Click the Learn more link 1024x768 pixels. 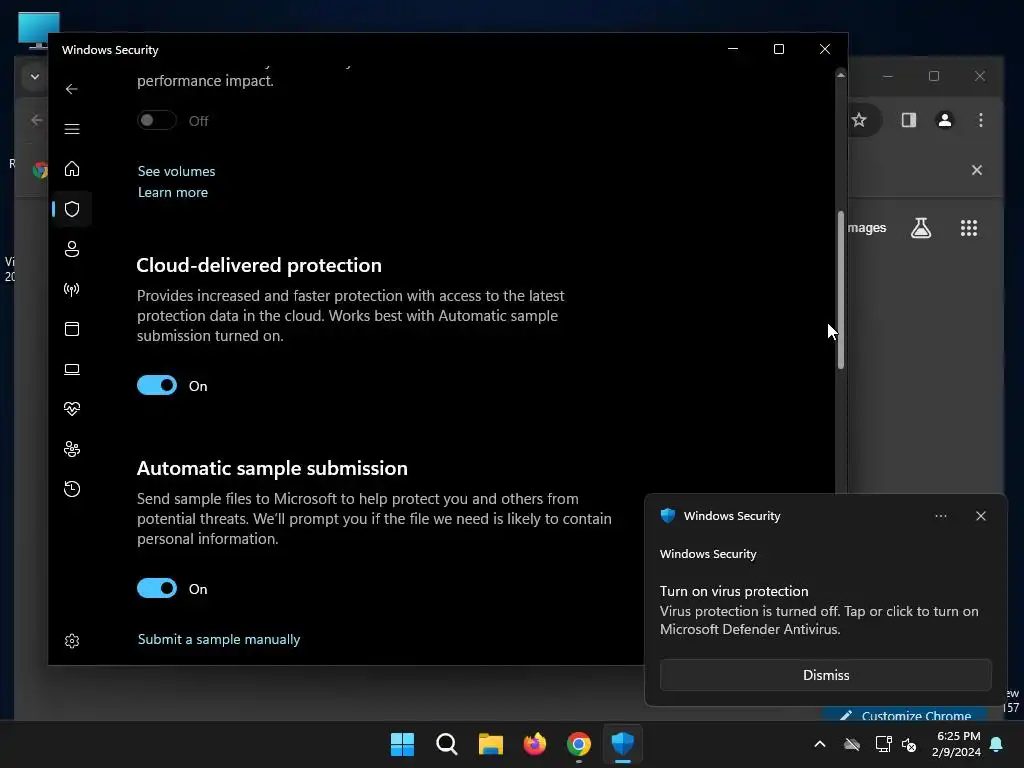pos(172,193)
